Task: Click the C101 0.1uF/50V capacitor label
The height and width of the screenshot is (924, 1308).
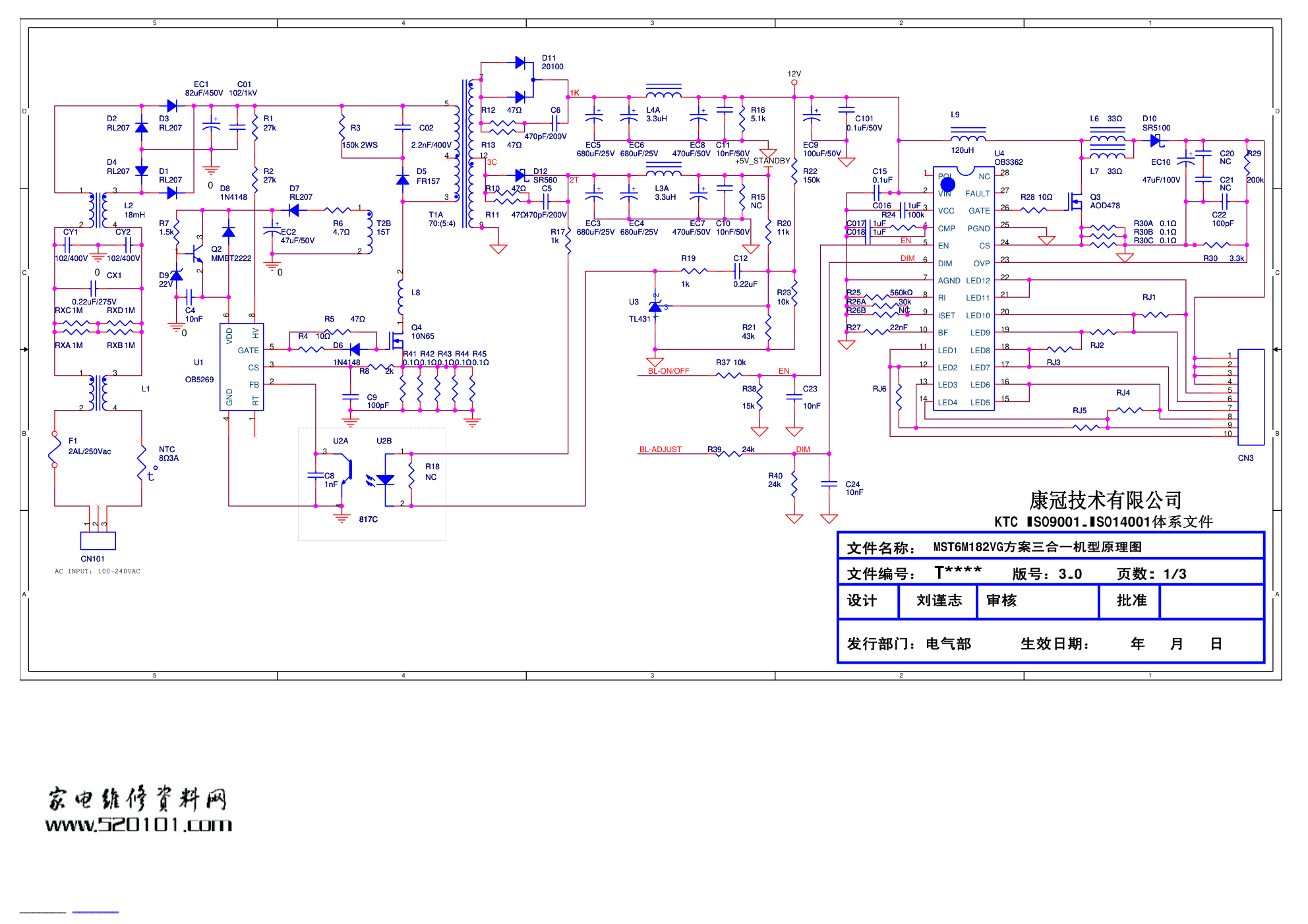Action: [864, 123]
